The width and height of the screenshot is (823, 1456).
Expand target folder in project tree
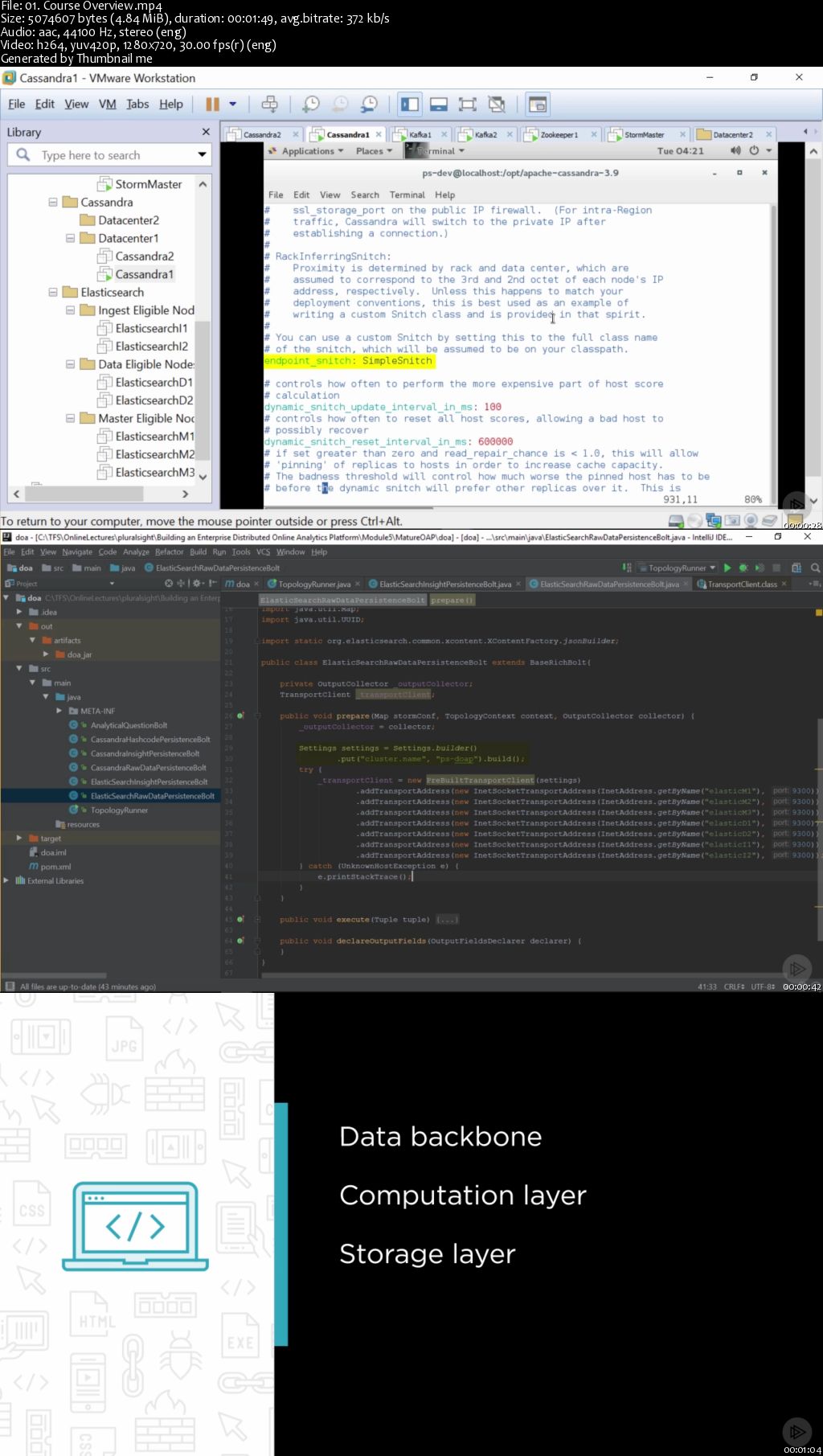[x=19, y=838]
